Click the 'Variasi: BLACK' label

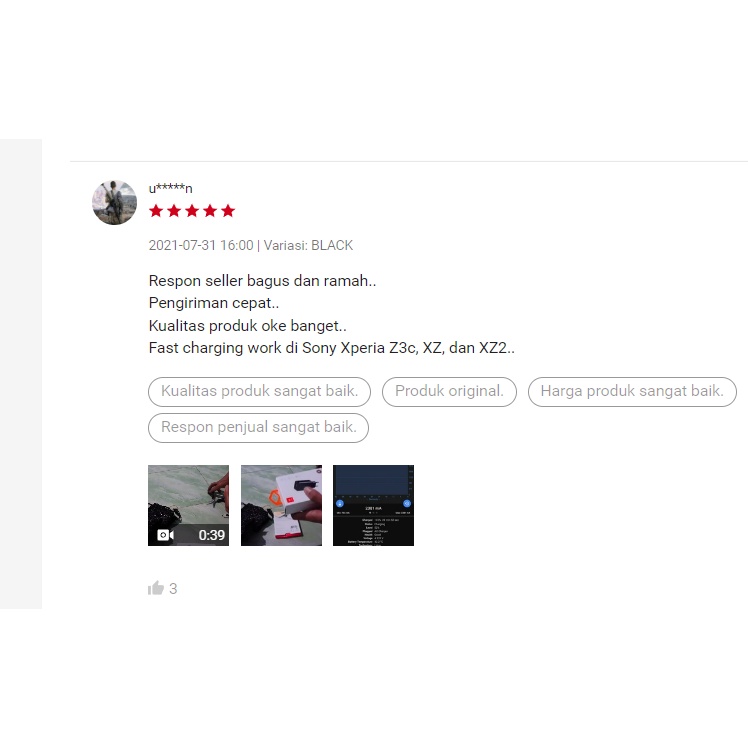pos(308,245)
